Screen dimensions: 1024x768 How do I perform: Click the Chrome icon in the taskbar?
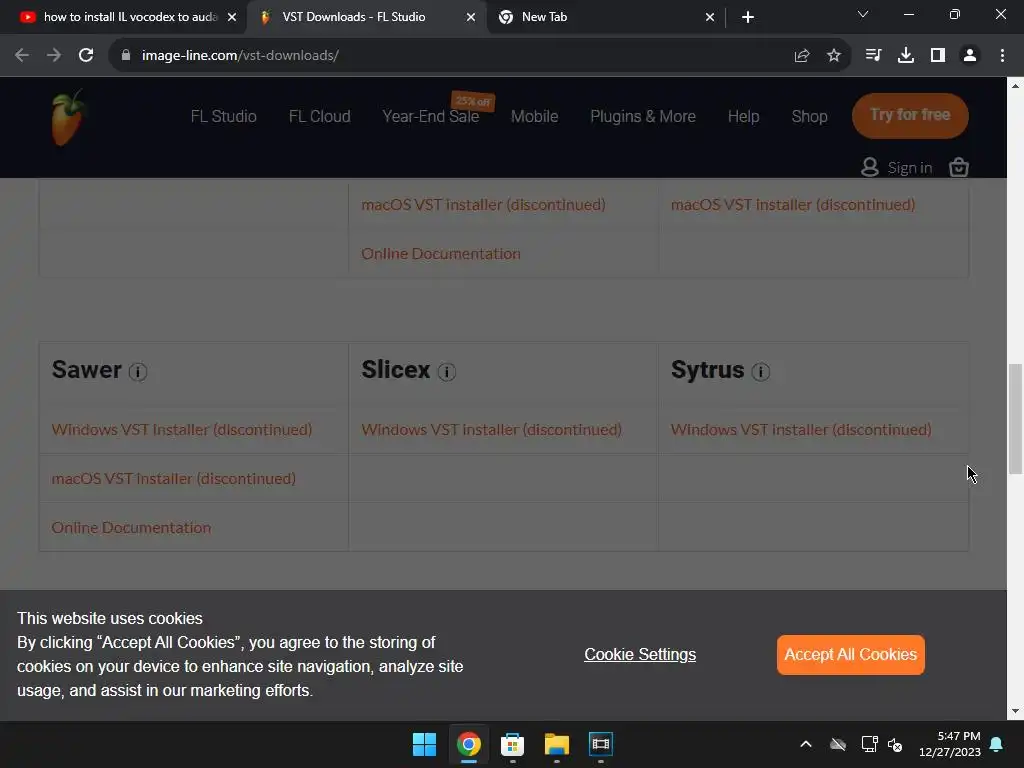468,744
